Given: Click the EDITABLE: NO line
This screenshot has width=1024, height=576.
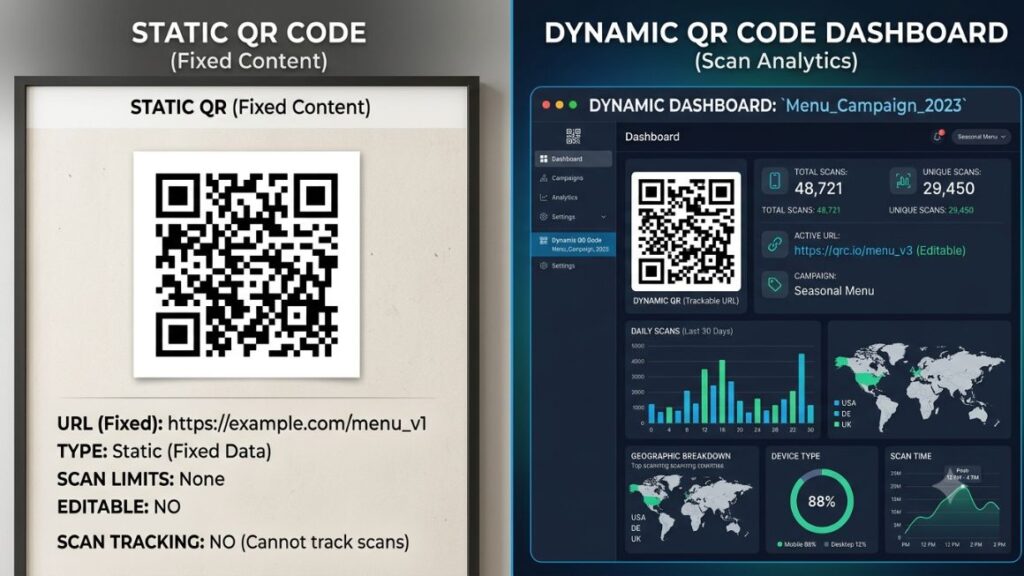Looking at the screenshot, I should (x=119, y=507).
